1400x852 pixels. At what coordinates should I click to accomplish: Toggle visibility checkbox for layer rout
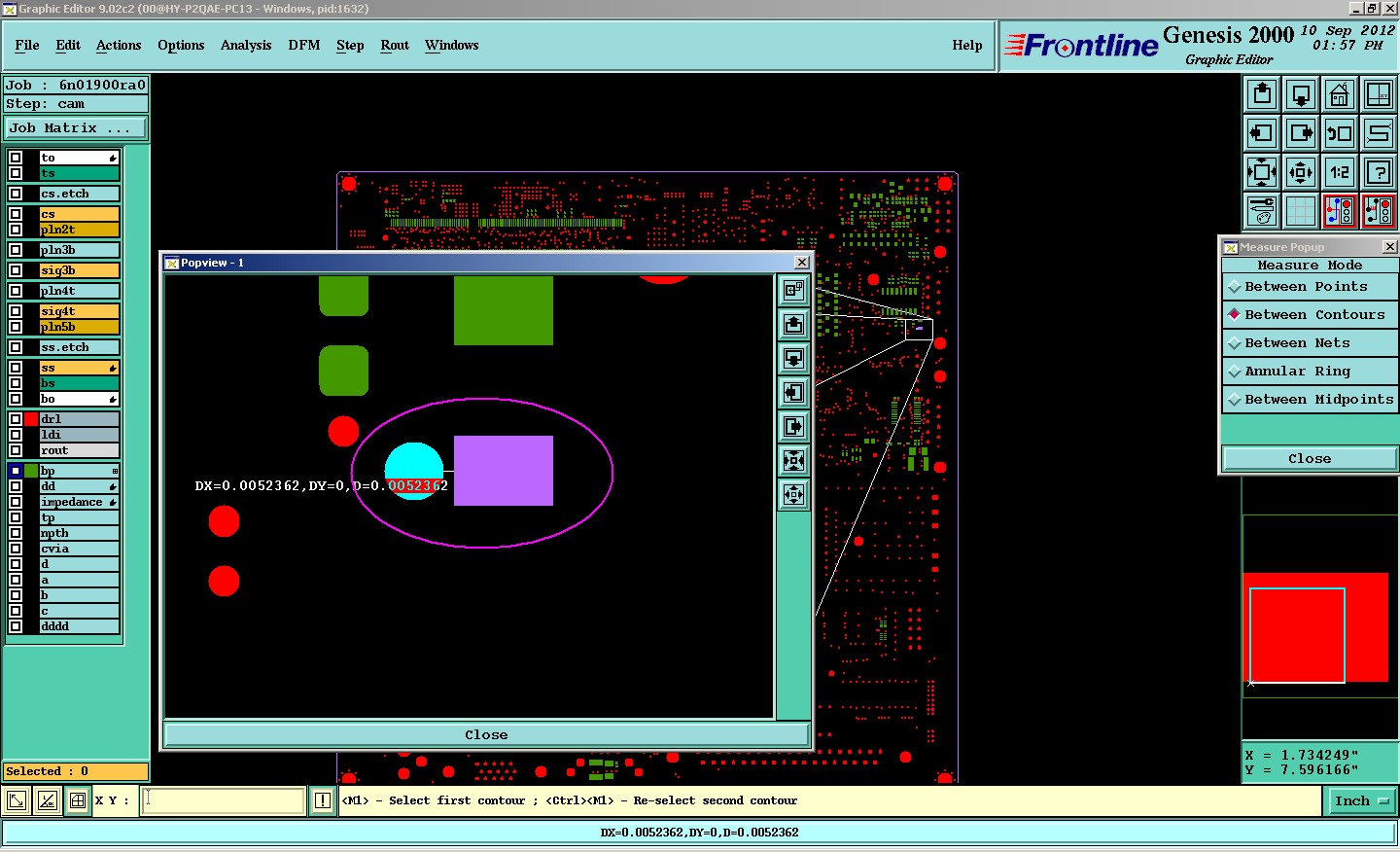pyautogui.click(x=16, y=450)
